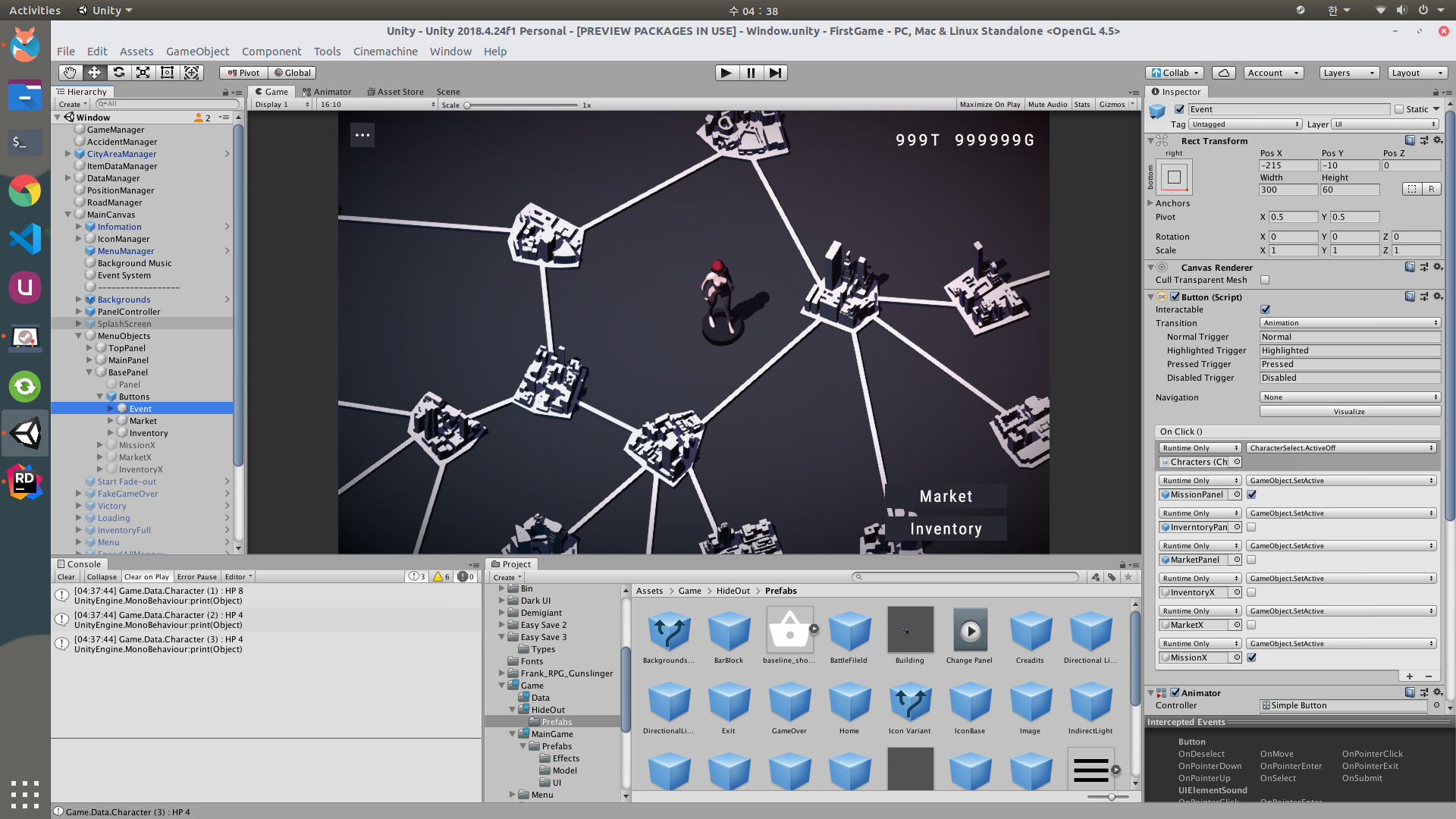Toggle Global handle rotation

pos(292,73)
